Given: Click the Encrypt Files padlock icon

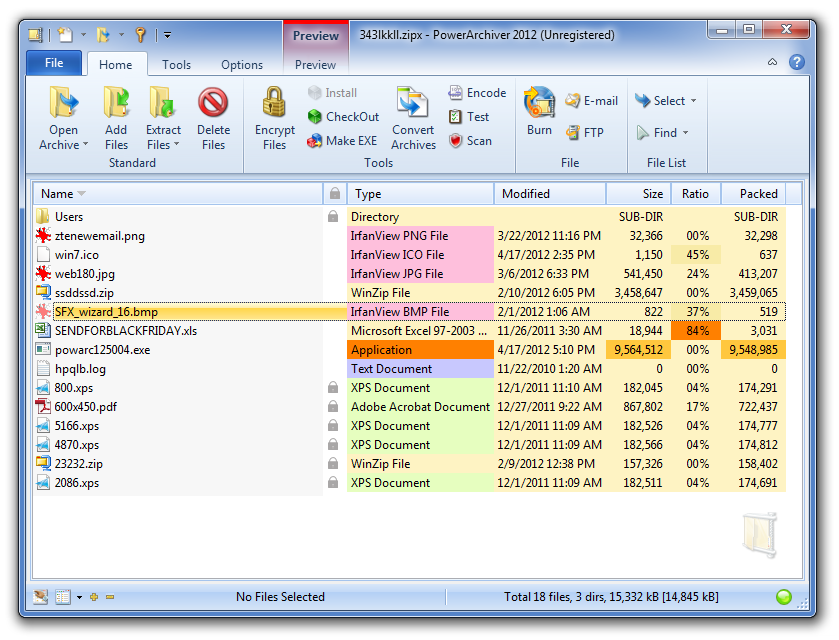Looking at the screenshot, I should 274,102.
